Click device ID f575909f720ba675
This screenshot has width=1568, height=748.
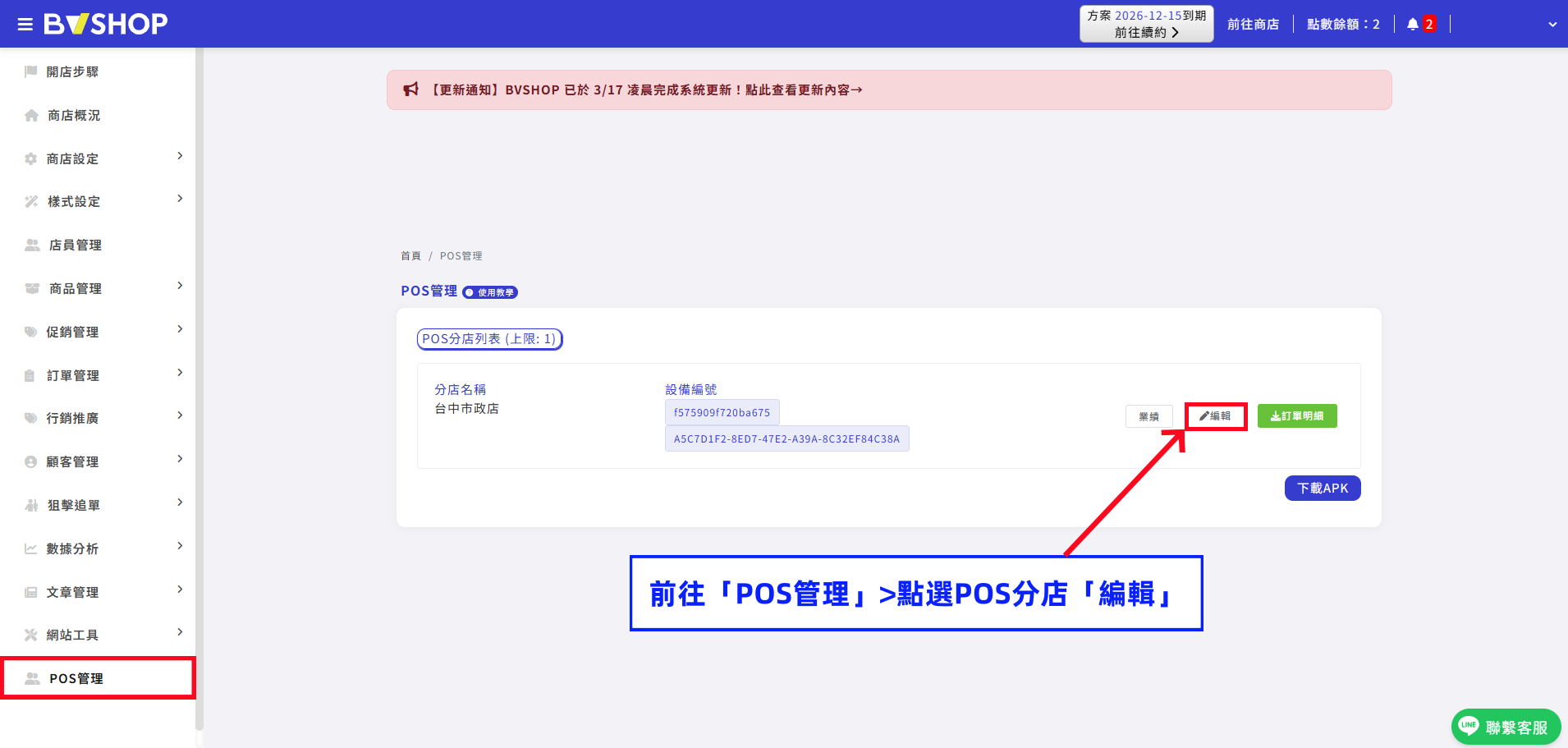[x=722, y=413]
